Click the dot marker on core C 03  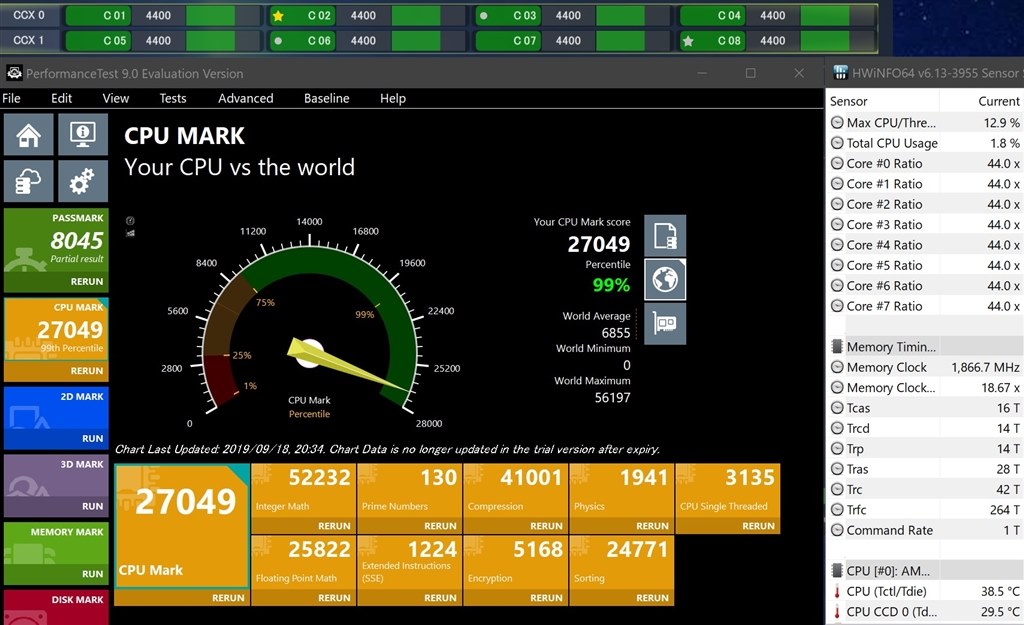(483, 16)
